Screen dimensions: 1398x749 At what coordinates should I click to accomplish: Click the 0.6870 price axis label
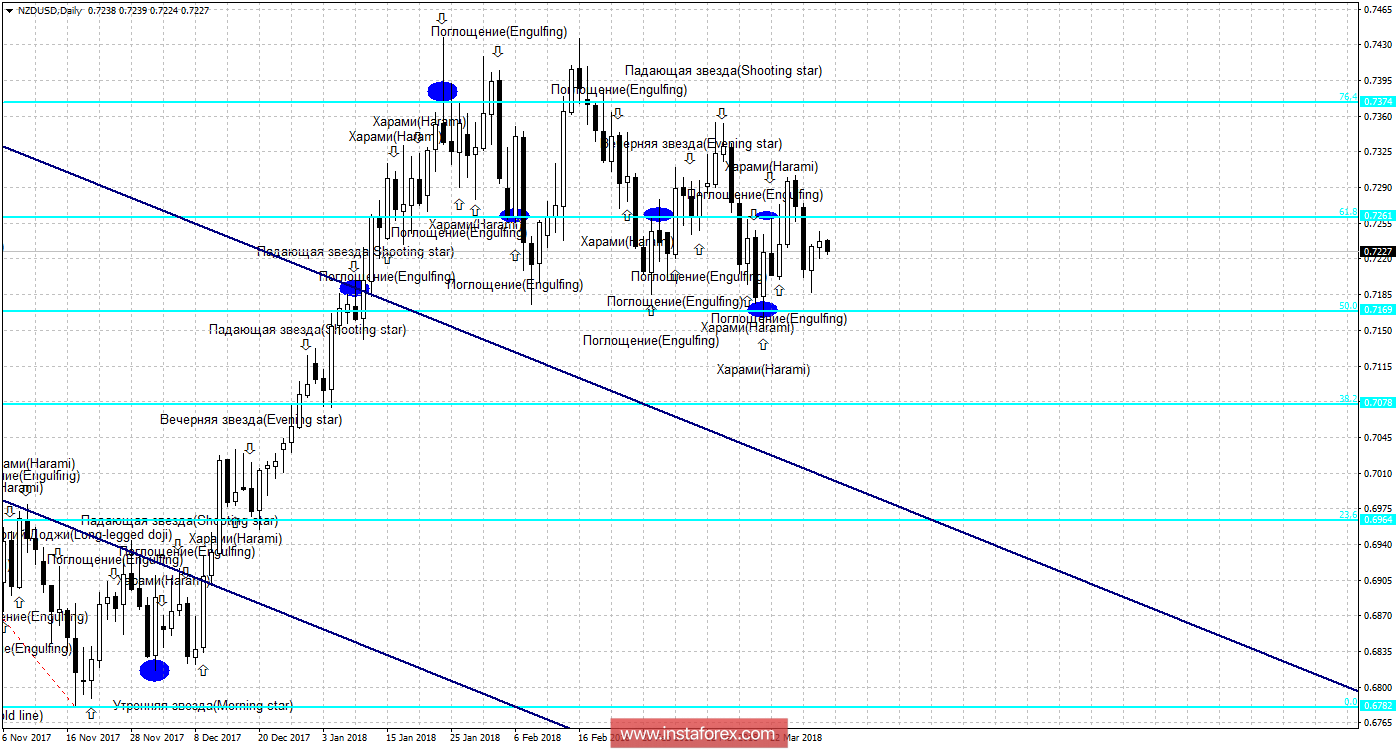click(x=1380, y=616)
